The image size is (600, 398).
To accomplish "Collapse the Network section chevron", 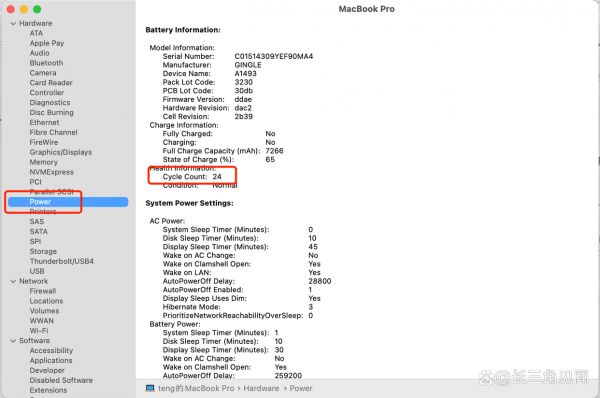I will 13,281.
